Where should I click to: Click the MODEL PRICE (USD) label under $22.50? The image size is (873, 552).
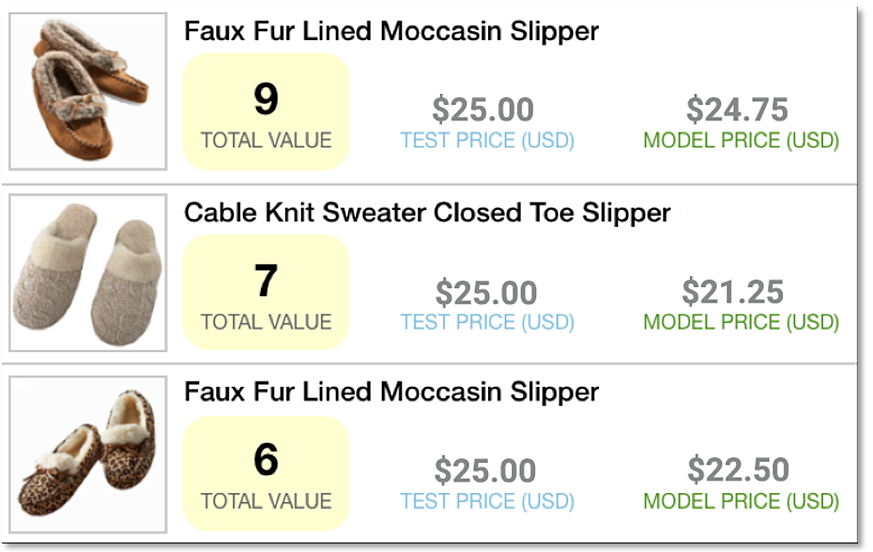pos(740,501)
